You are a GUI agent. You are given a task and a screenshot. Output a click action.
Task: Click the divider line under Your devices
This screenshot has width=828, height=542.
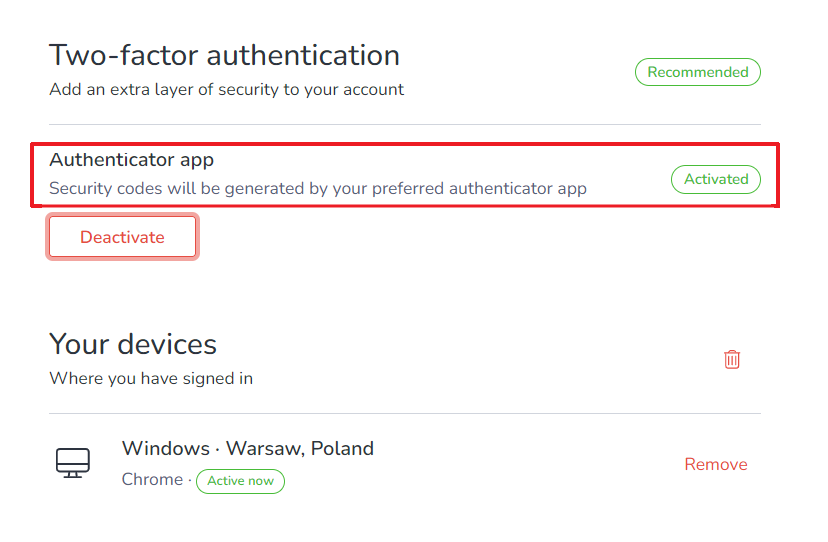click(x=405, y=414)
